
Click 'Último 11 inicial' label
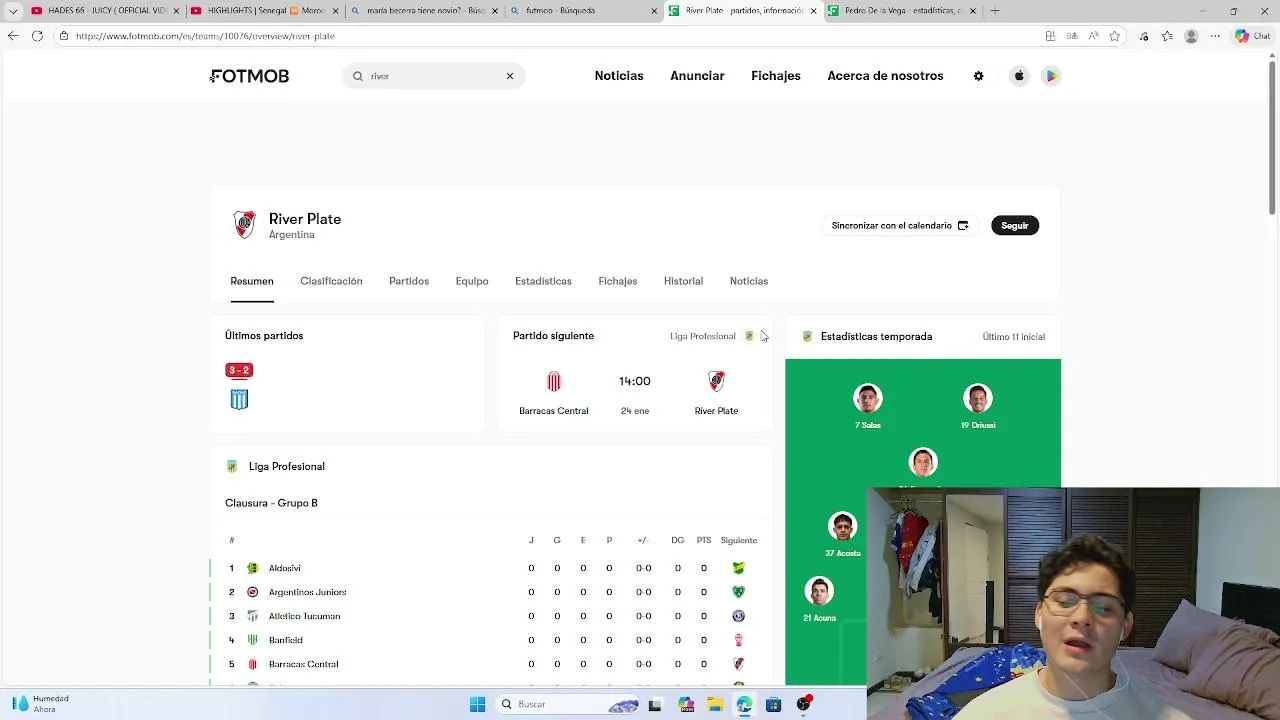point(1013,337)
